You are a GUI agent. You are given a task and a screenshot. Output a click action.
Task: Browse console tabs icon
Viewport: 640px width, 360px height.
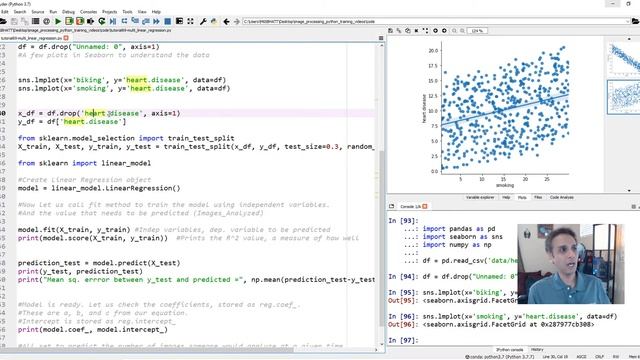pyautogui.click(x=391, y=207)
